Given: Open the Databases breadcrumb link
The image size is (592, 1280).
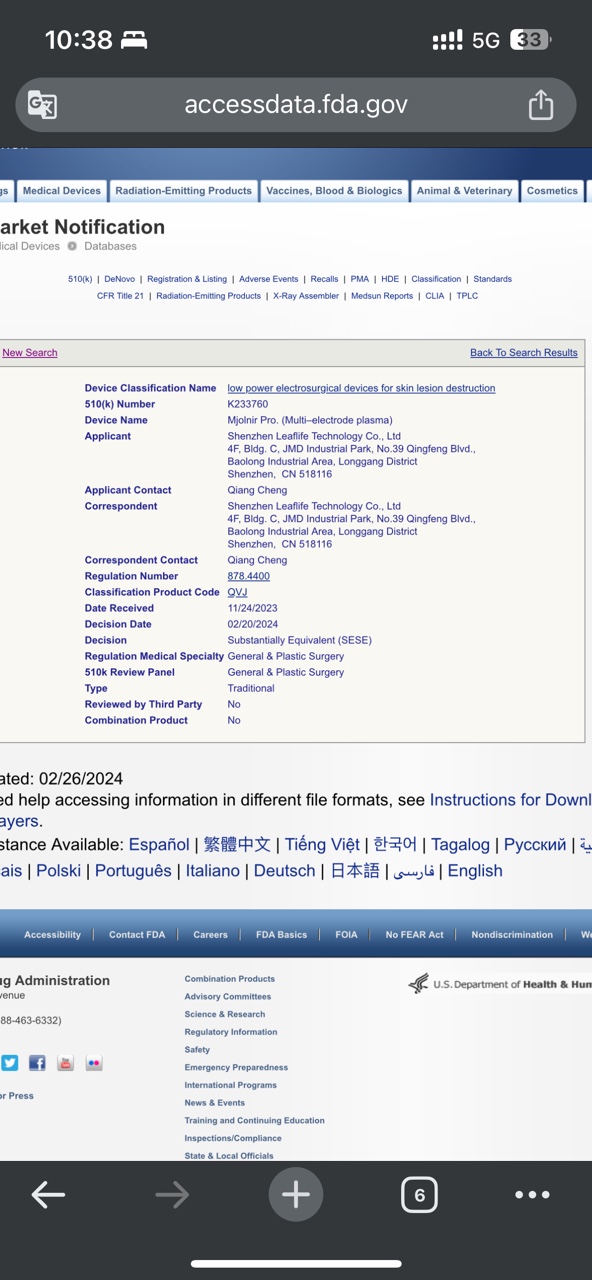Looking at the screenshot, I should [x=110, y=246].
